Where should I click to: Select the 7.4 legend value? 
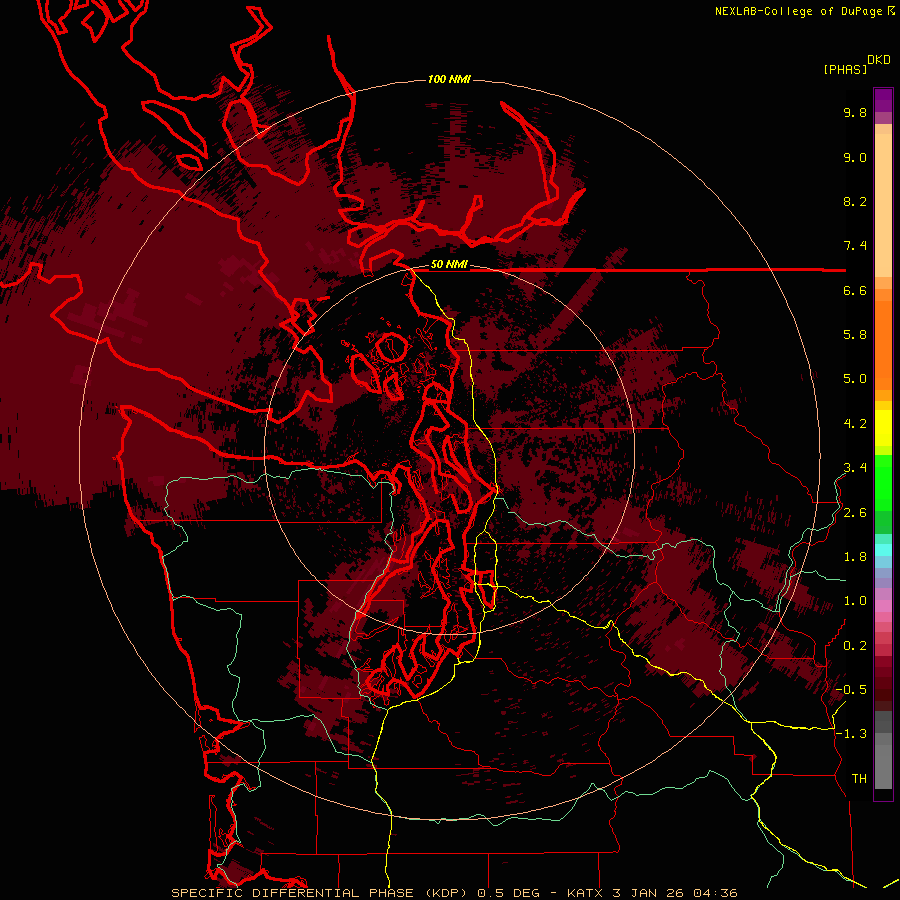855,246
